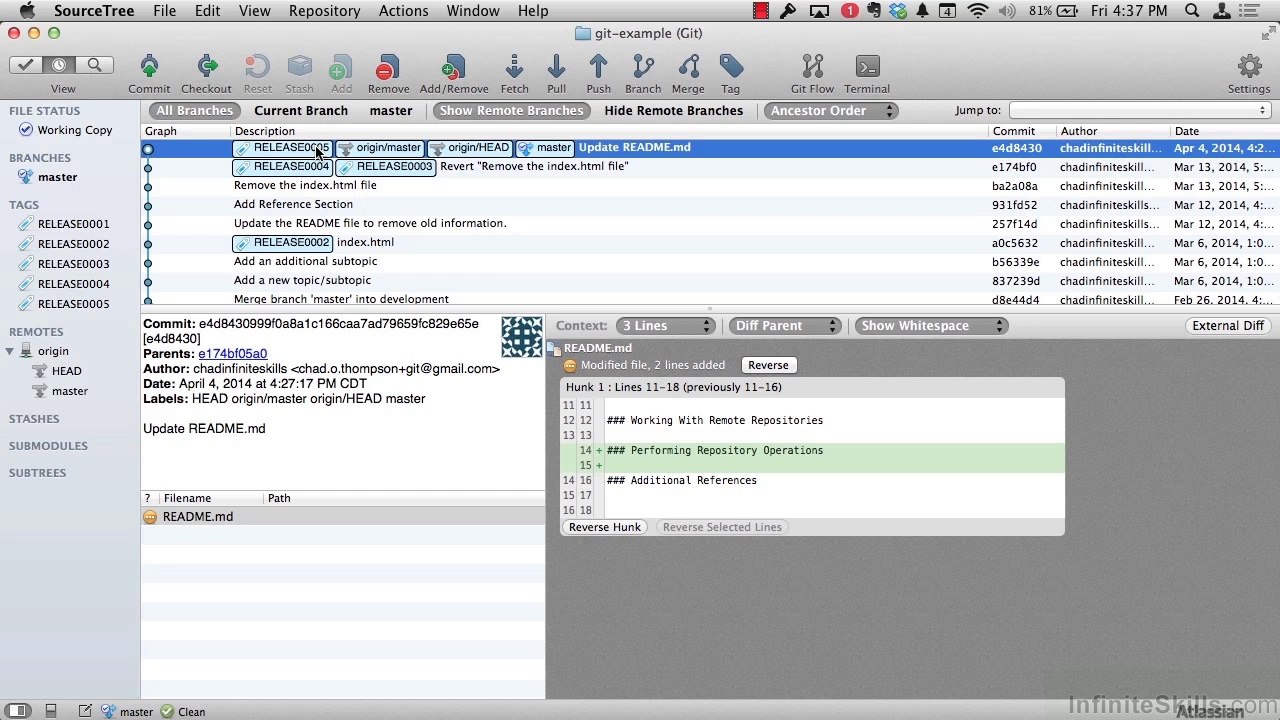Screen dimensions: 1280x720
Task: Open the Jump to combo box
Action: (1140, 111)
